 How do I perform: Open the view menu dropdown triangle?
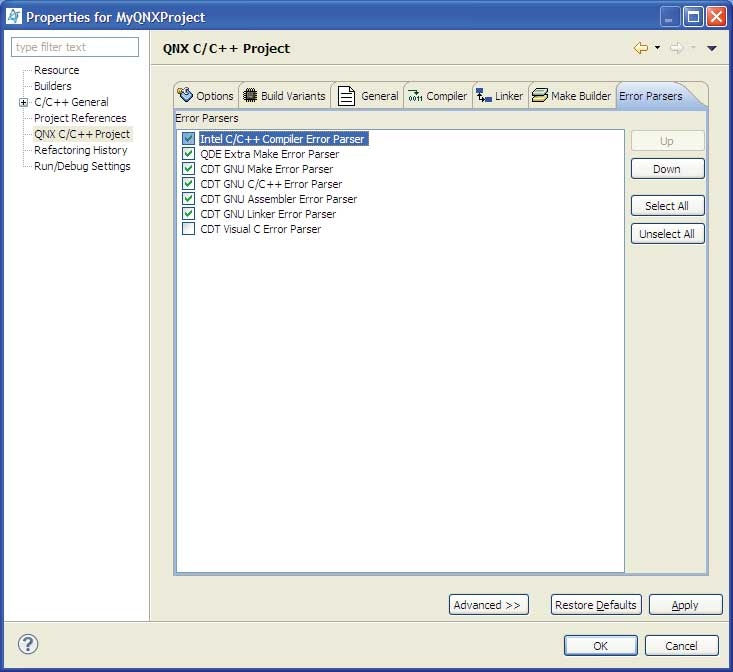pos(712,48)
